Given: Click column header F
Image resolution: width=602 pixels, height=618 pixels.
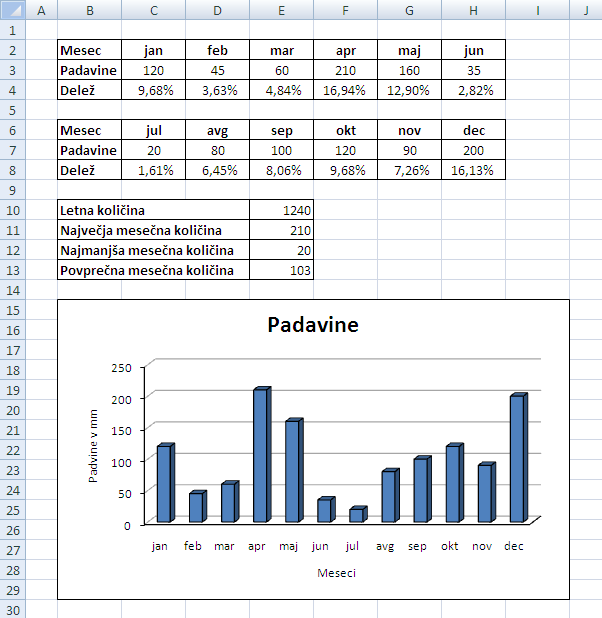Looking at the screenshot, I should click(345, 10).
